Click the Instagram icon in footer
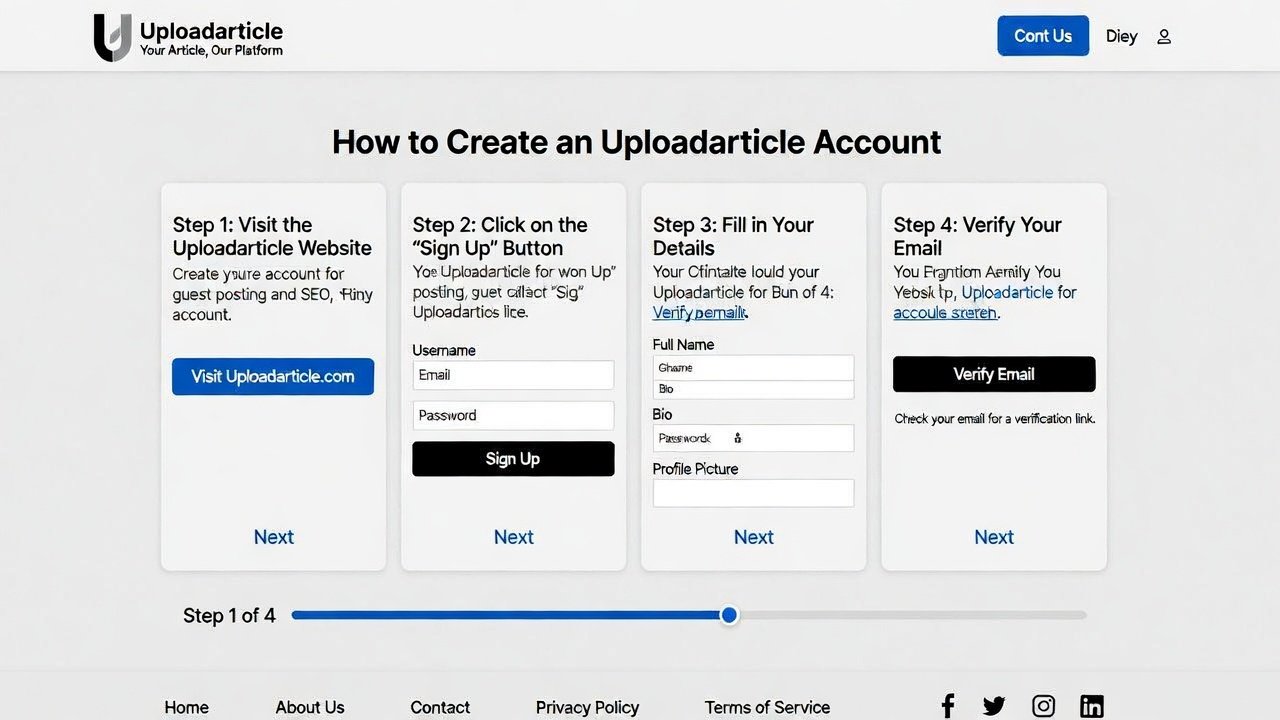Screen dimensions: 1280x720 (1043, 705)
